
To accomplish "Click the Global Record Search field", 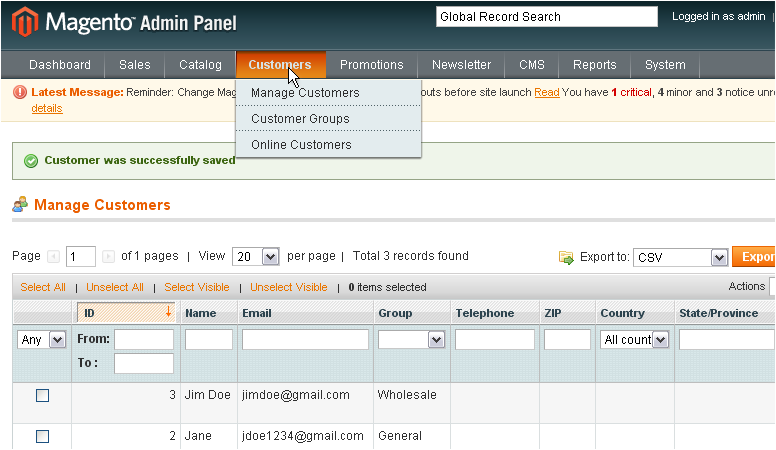I will pyautogui.click(x=547, y=17).
